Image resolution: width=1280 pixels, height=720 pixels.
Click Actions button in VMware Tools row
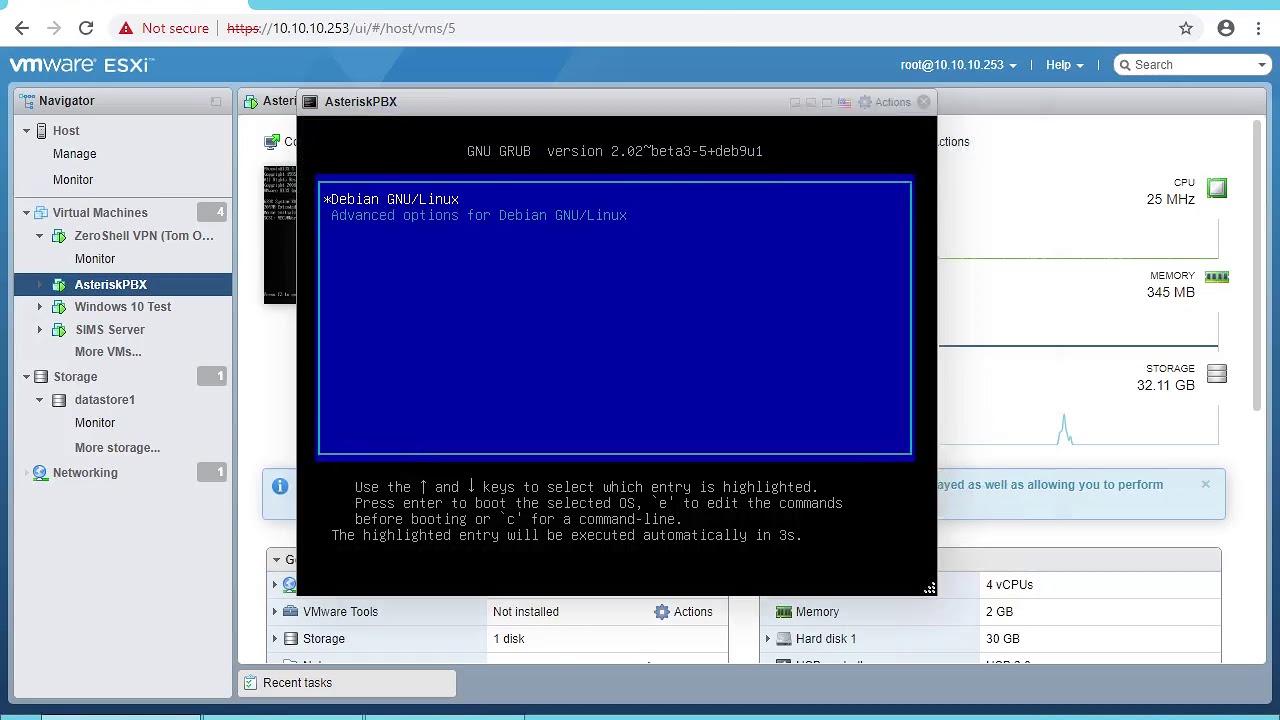click(x=684, y=612)
